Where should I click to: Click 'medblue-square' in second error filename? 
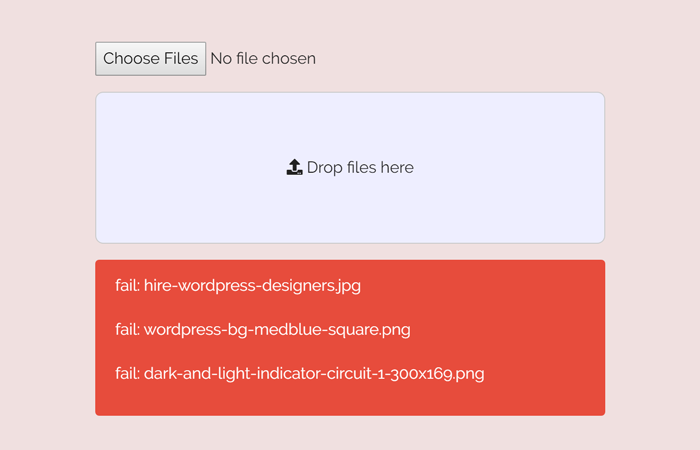[x=315, y=329]
